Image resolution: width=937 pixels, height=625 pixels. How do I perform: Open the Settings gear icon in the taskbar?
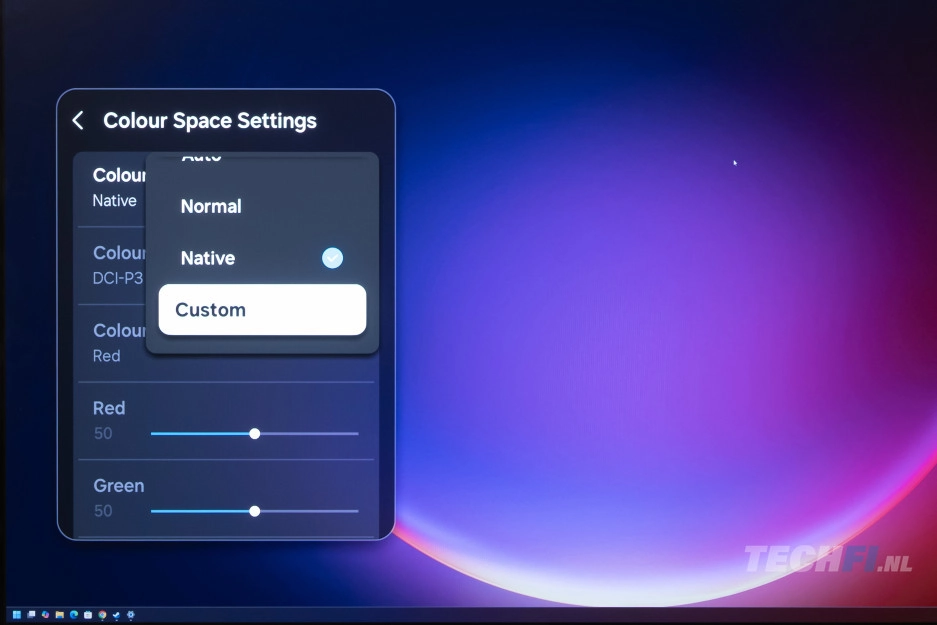tap(131, 614)
